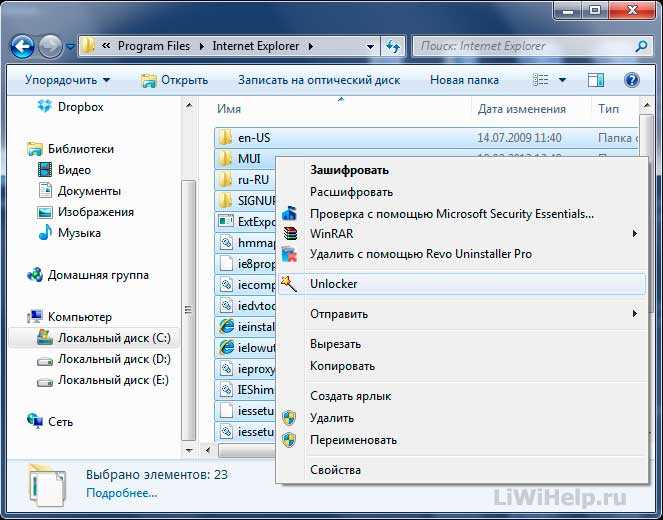The width and height of the screenshot is (663, 520).
Task: Expand the Отправить submenu arrow
Action: tap(635, 314)
